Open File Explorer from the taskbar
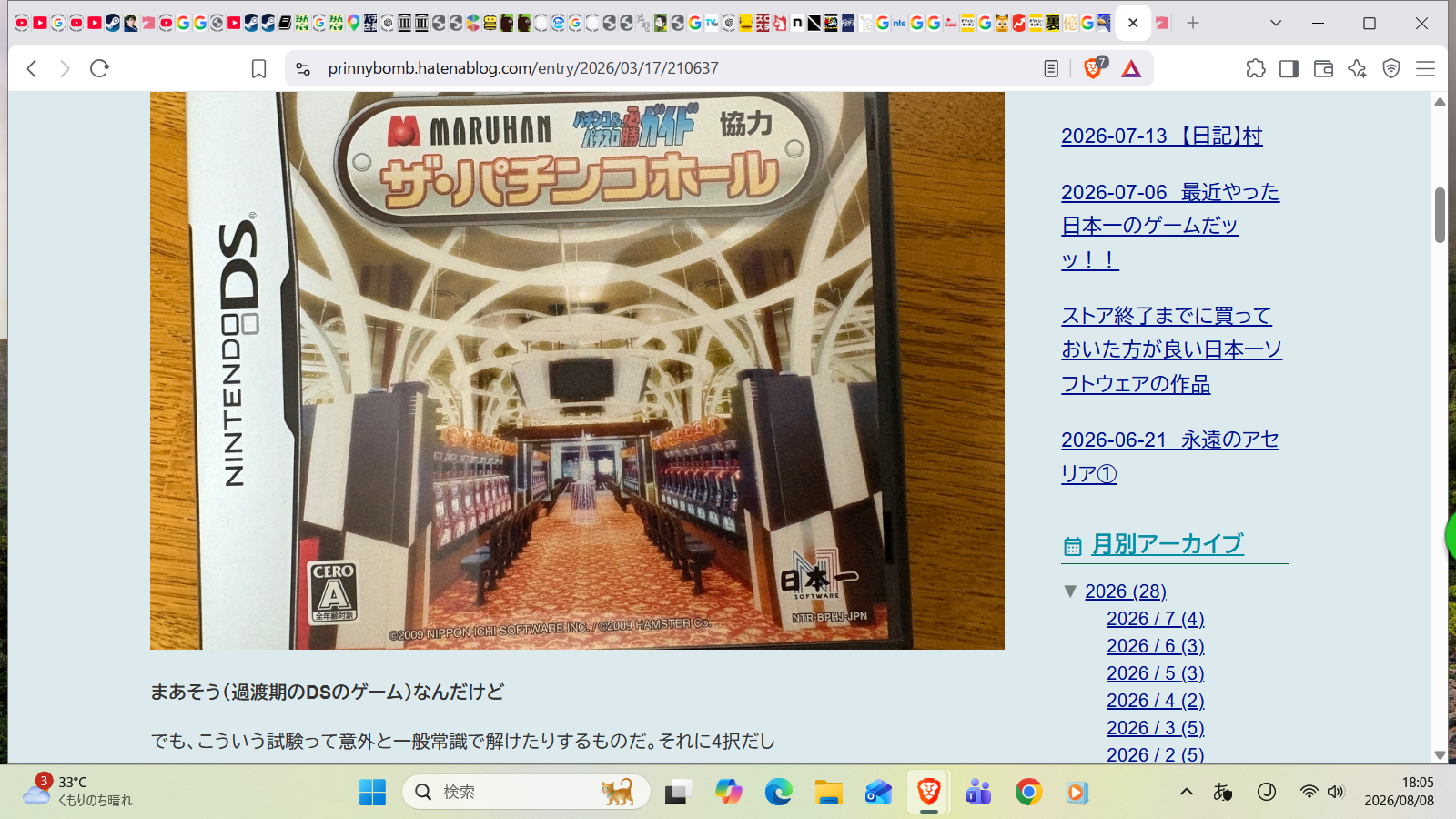 tap(828, 793)
